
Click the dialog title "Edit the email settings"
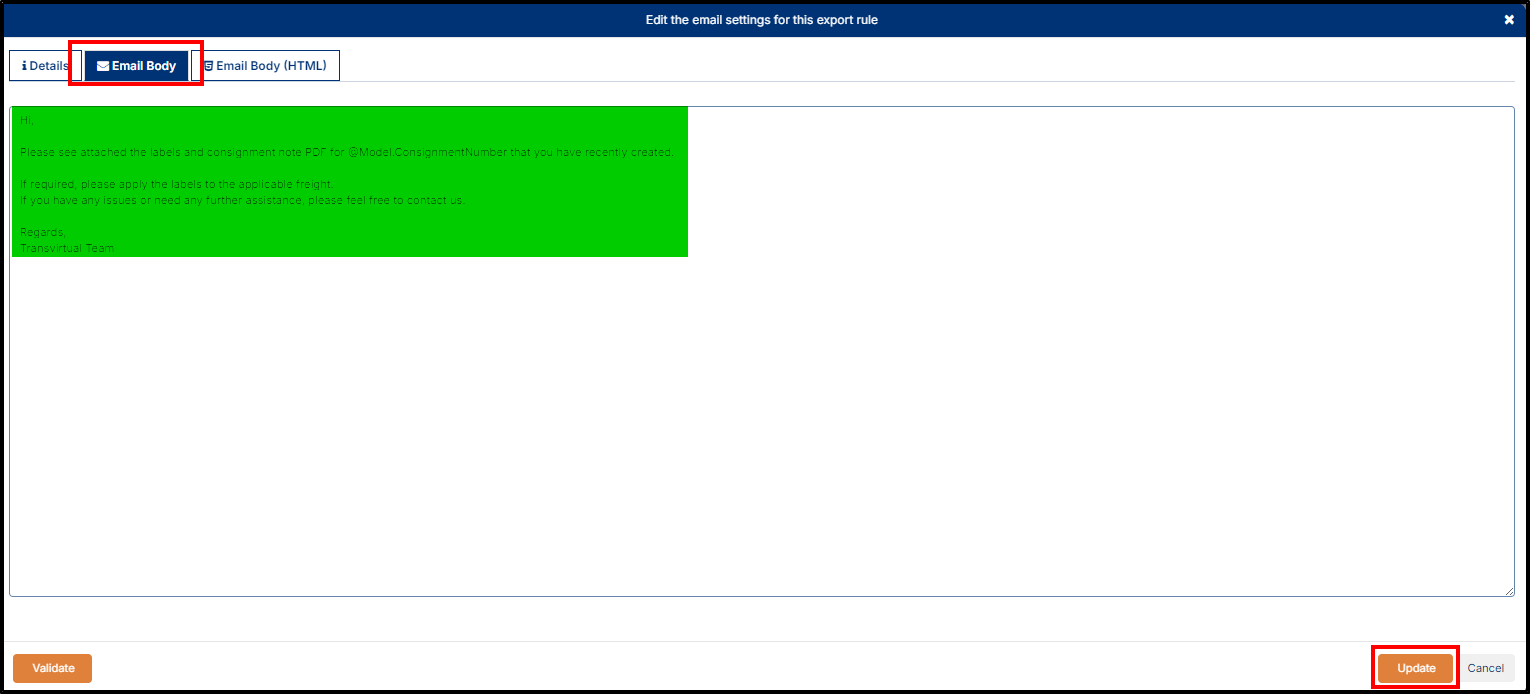point(764,20)
